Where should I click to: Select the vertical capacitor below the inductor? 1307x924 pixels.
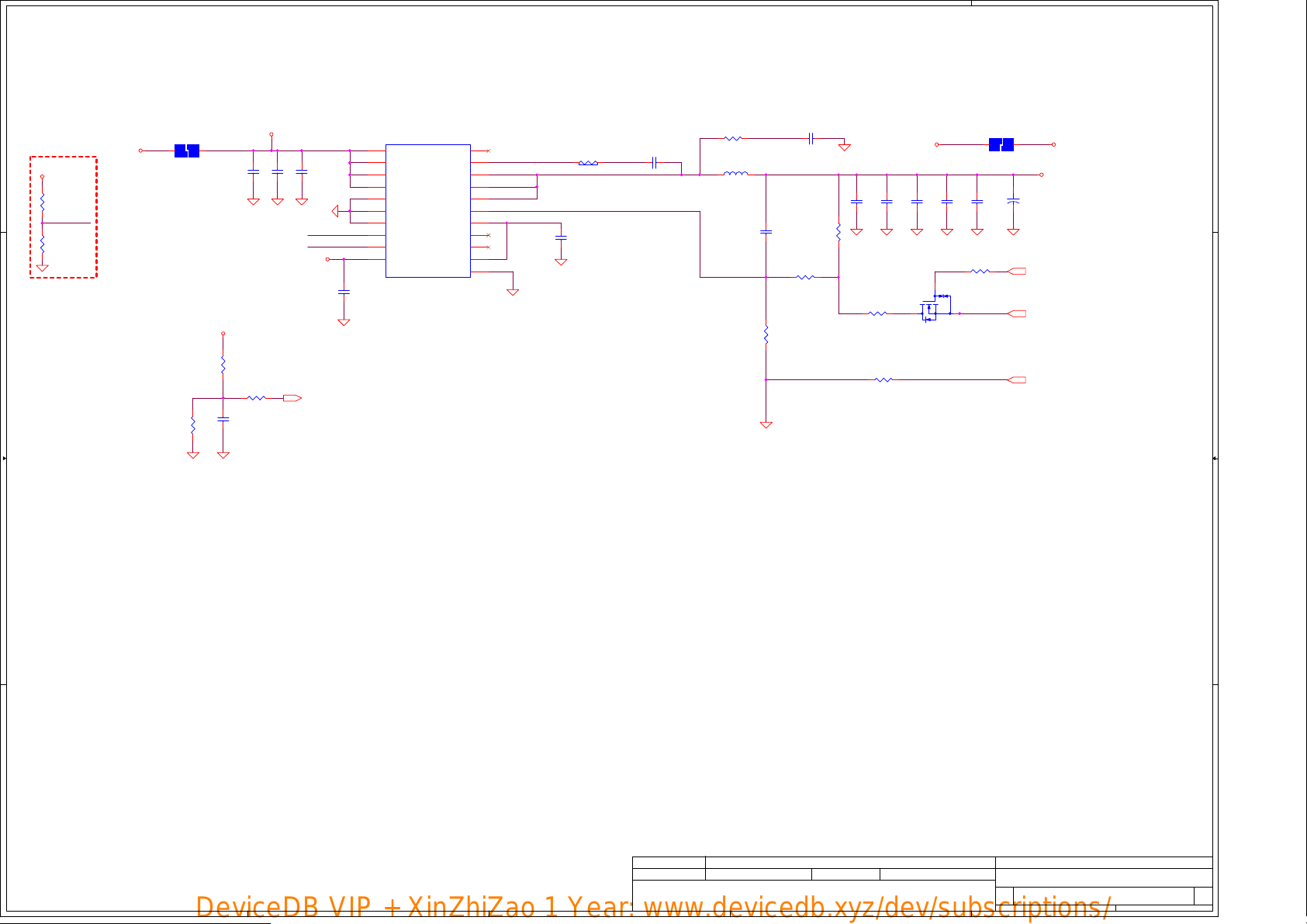coord(766,231)
